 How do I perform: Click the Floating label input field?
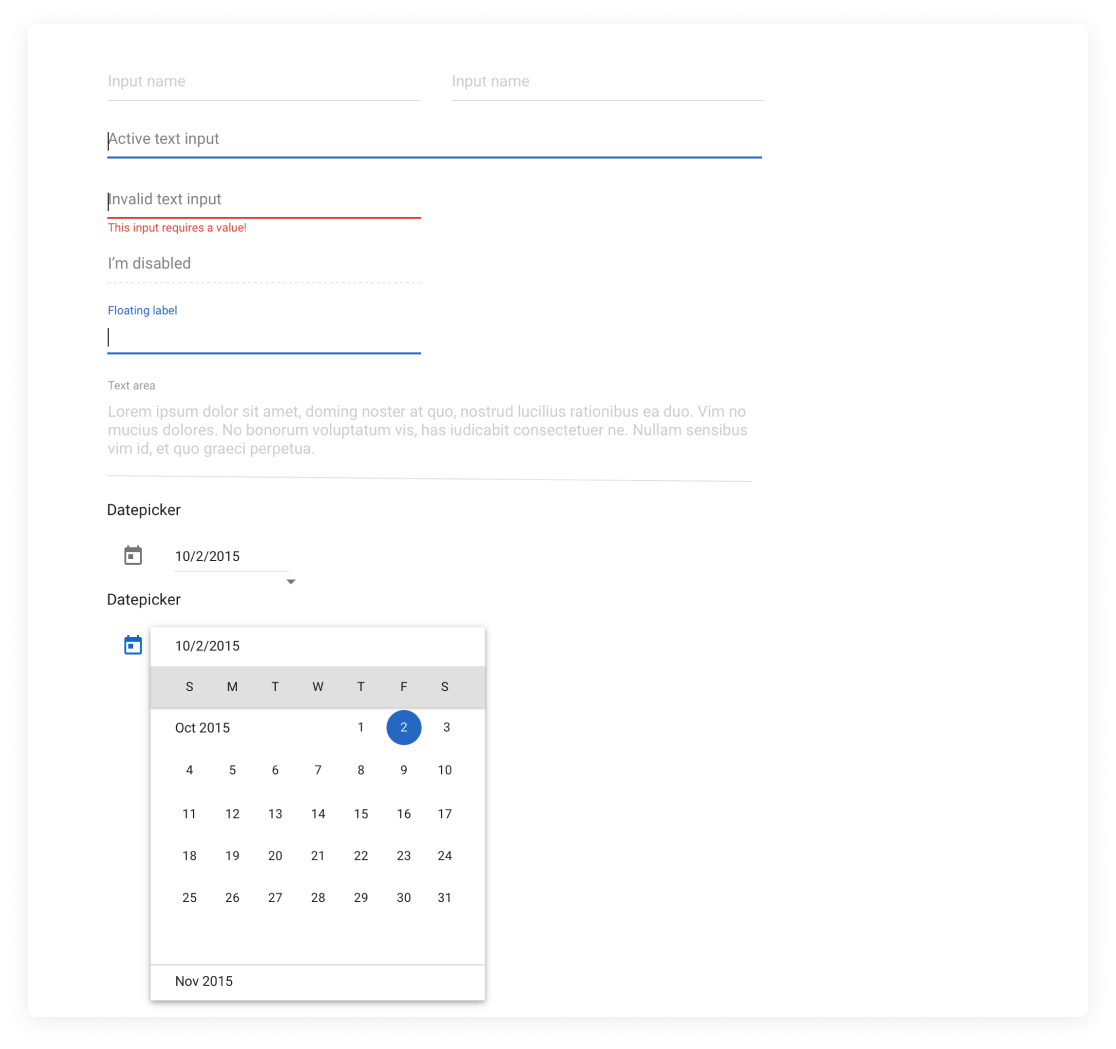pyautogui.click(x=264, y=337)
